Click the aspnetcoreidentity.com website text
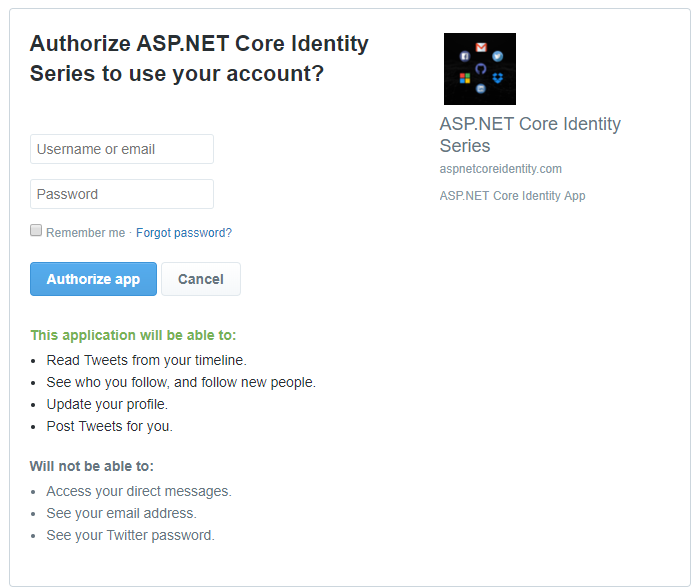 [x=500, y=169]
